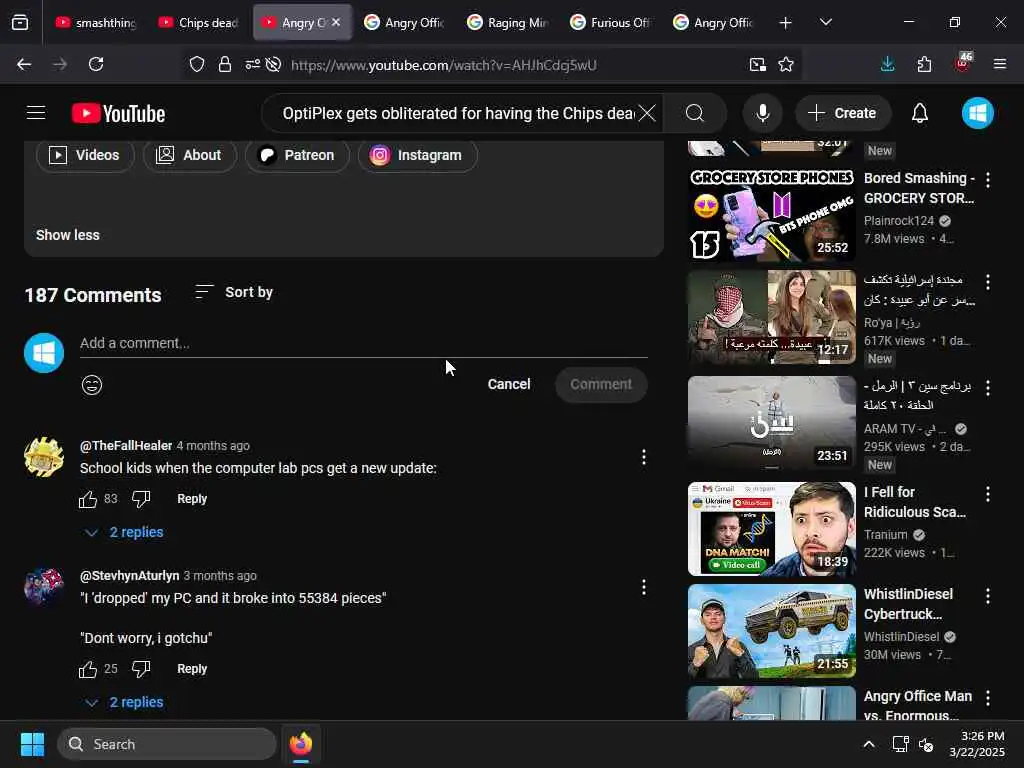This screenshot has width=1024, height=768.
Task: Open the Sort by comments menu
Action: [x=234, y=293]
